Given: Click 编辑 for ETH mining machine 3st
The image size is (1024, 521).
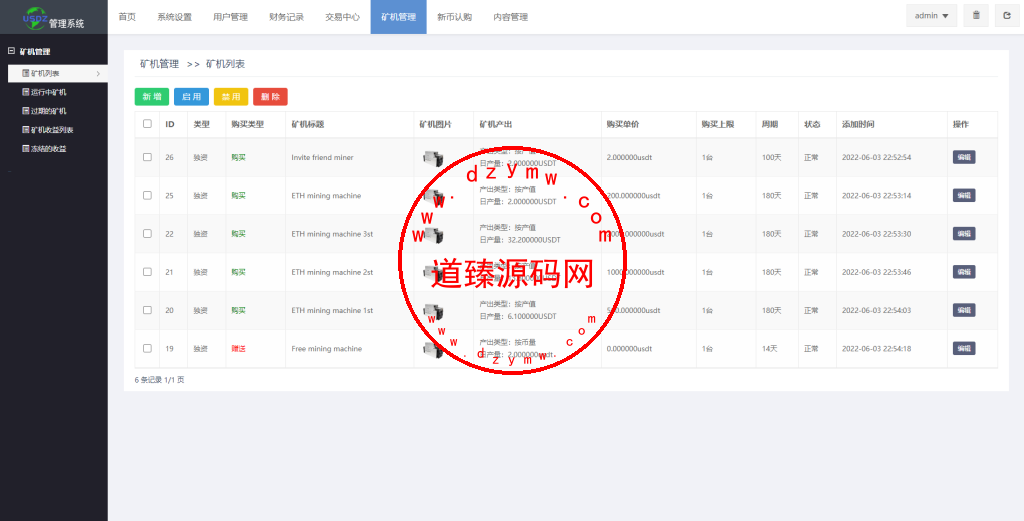Looking at the screenshot, I should click(x=964, y=234).
